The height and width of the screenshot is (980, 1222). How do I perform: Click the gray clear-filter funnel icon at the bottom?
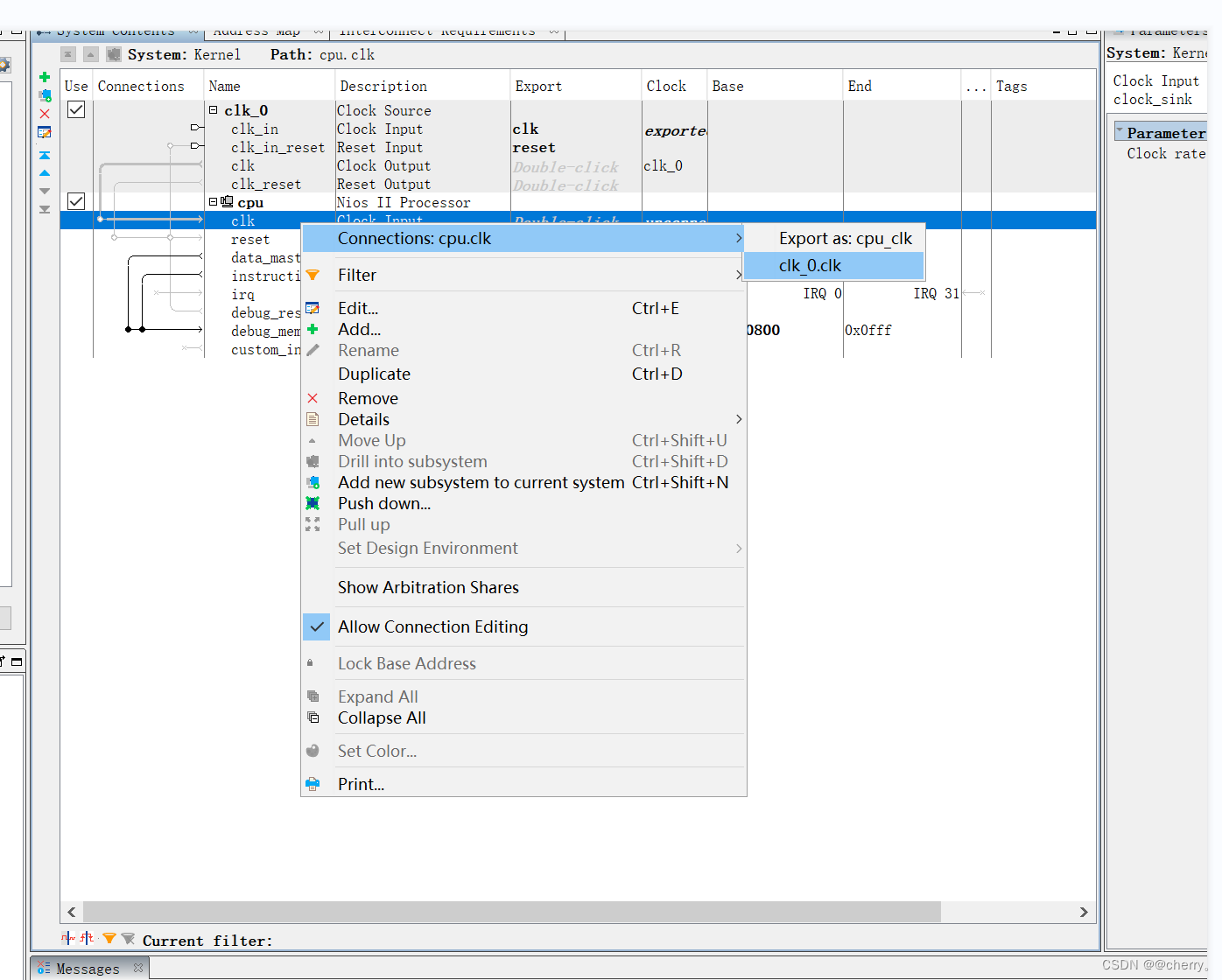tap(128, 938)
